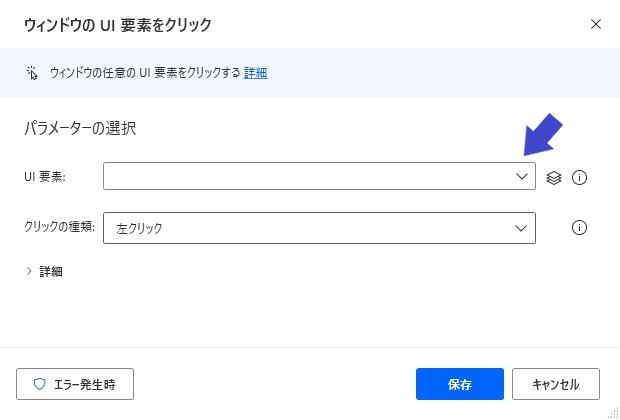Click inside the empty UI 要素 field
Viewport: 620px width, 420px height.
click(x=308, y=176)
